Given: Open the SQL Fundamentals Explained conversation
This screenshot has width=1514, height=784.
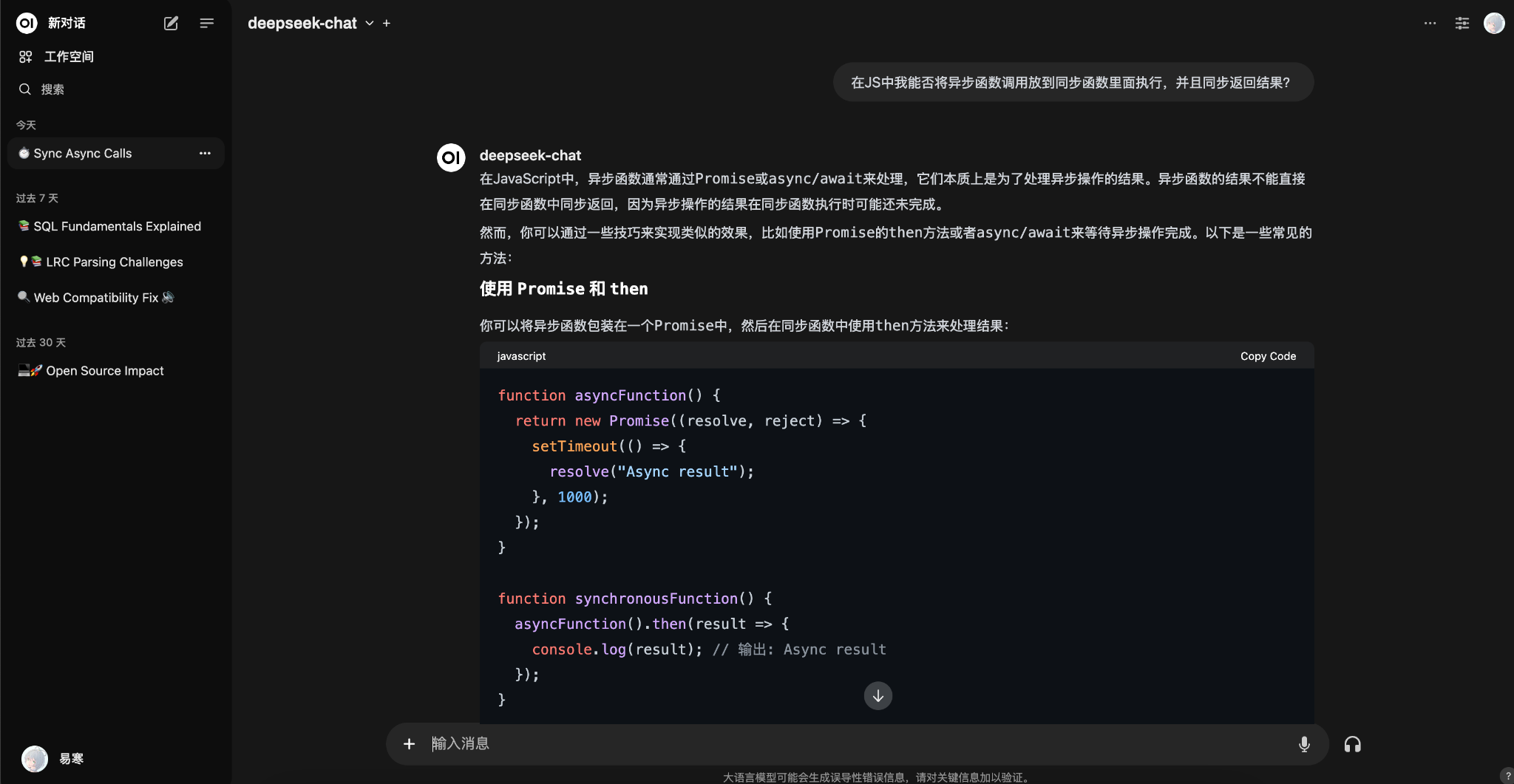Looking at the screenshot, I should [117, 226].
